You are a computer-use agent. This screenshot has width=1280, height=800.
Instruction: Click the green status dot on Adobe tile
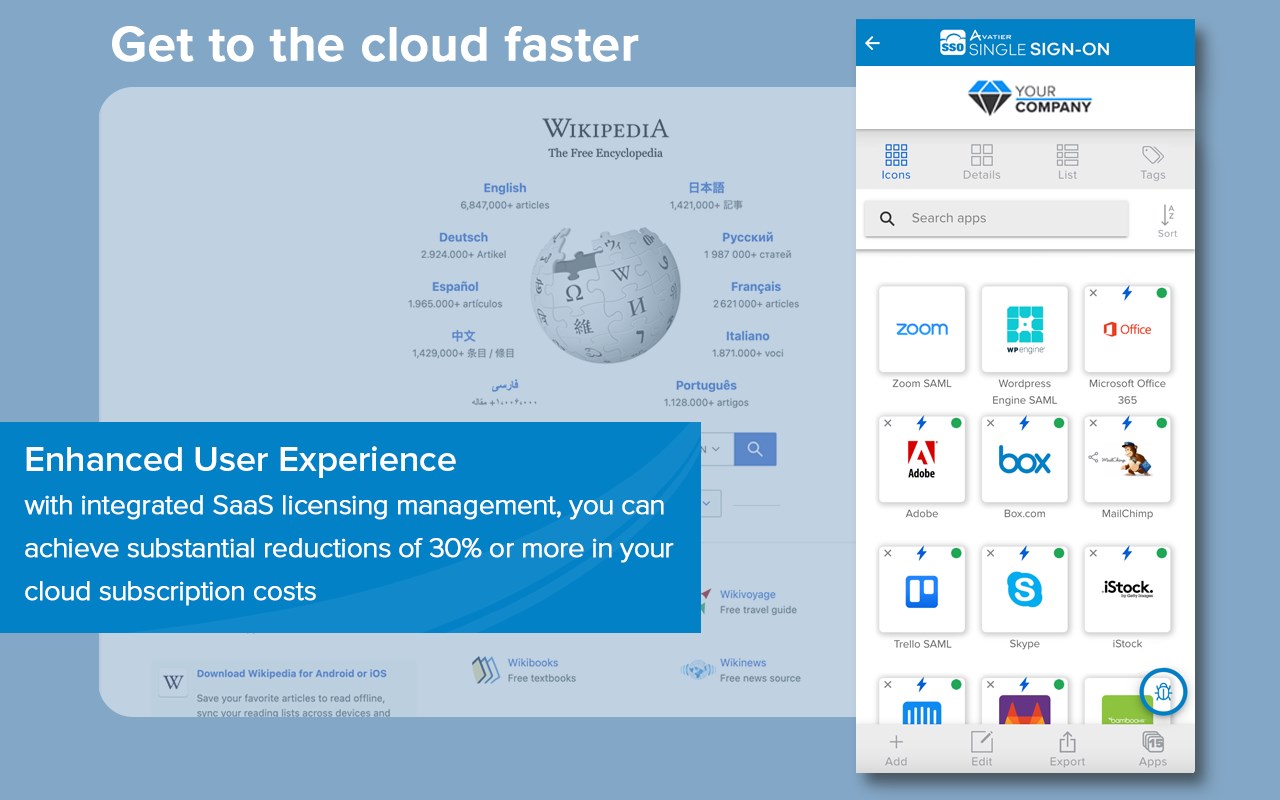(x=956, y=424)
